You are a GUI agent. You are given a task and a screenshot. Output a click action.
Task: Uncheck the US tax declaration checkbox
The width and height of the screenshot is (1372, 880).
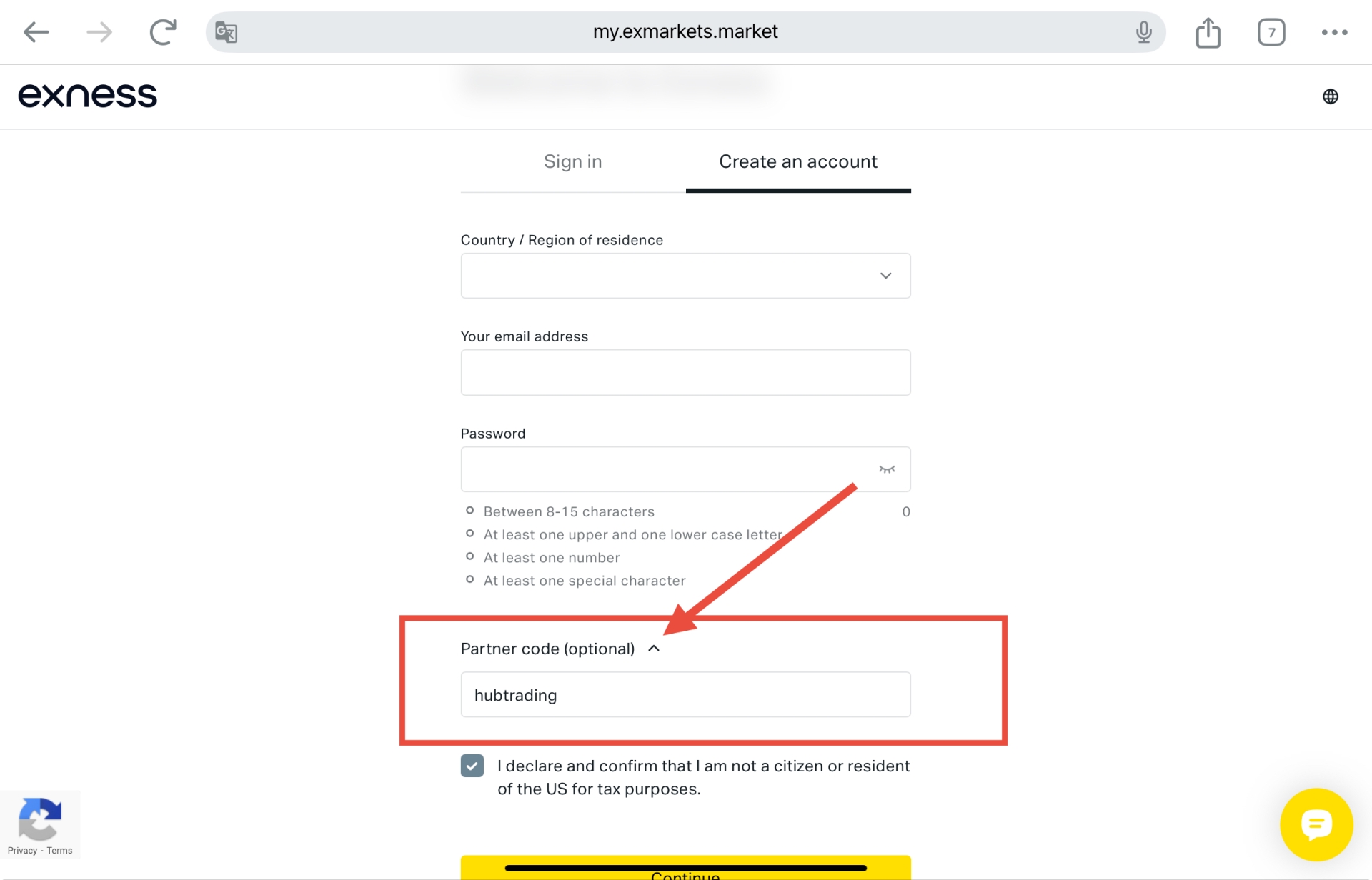click(x=472, y=766)
